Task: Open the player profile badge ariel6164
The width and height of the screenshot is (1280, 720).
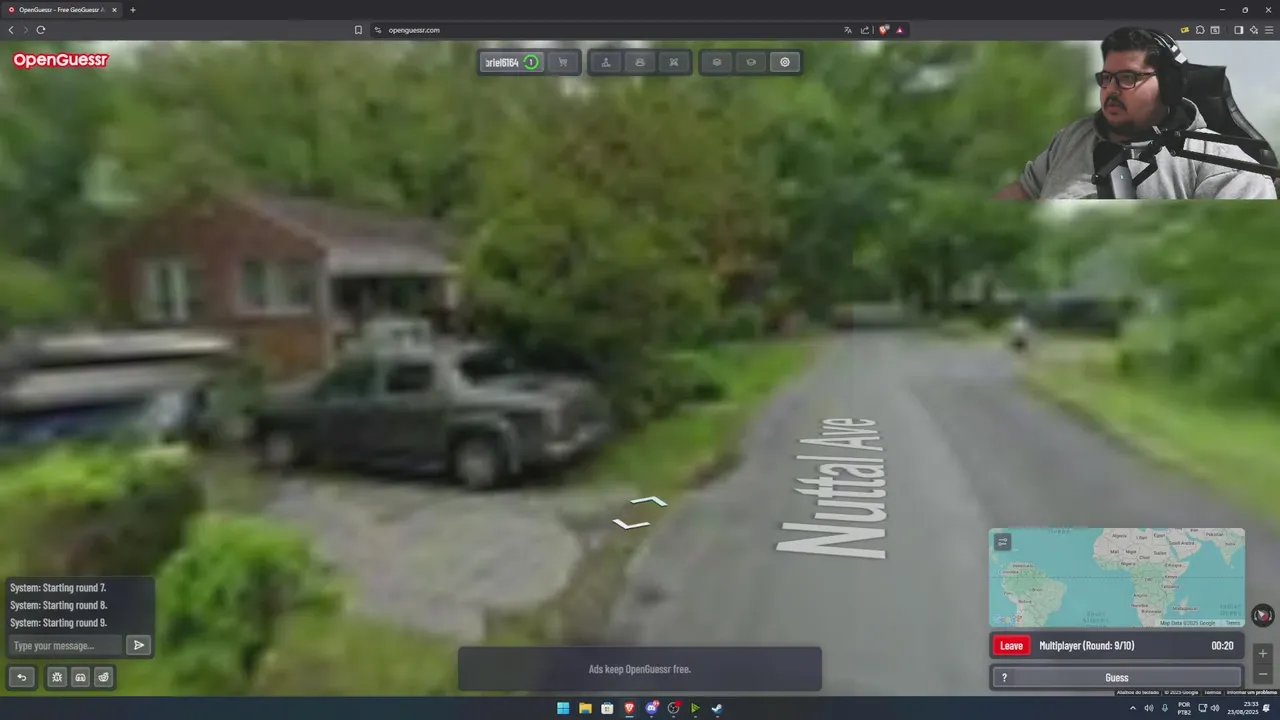Action: tap(513, 62)
